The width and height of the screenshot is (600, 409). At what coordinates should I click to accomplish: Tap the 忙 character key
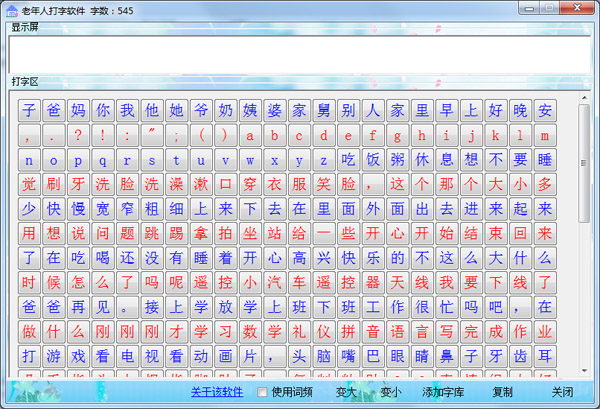click(447, 307)
